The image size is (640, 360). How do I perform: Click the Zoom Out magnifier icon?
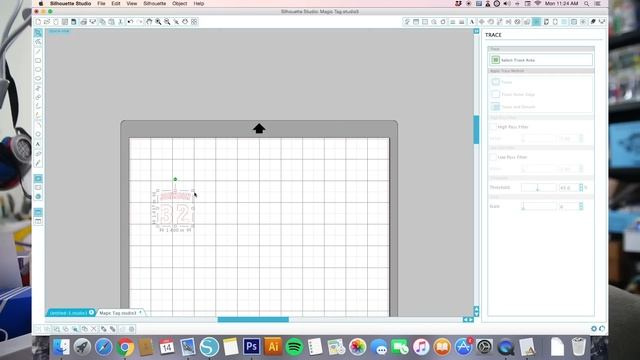[x=167, y=22]
